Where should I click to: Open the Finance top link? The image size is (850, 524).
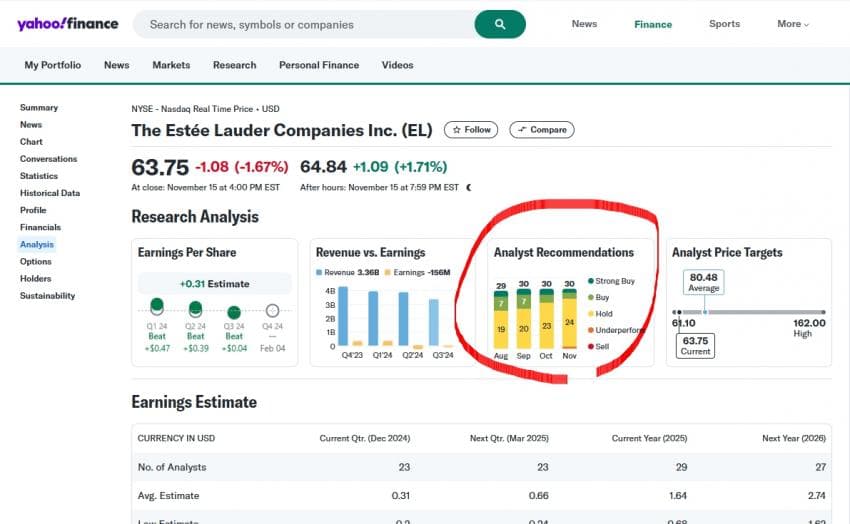coord(653,24)
